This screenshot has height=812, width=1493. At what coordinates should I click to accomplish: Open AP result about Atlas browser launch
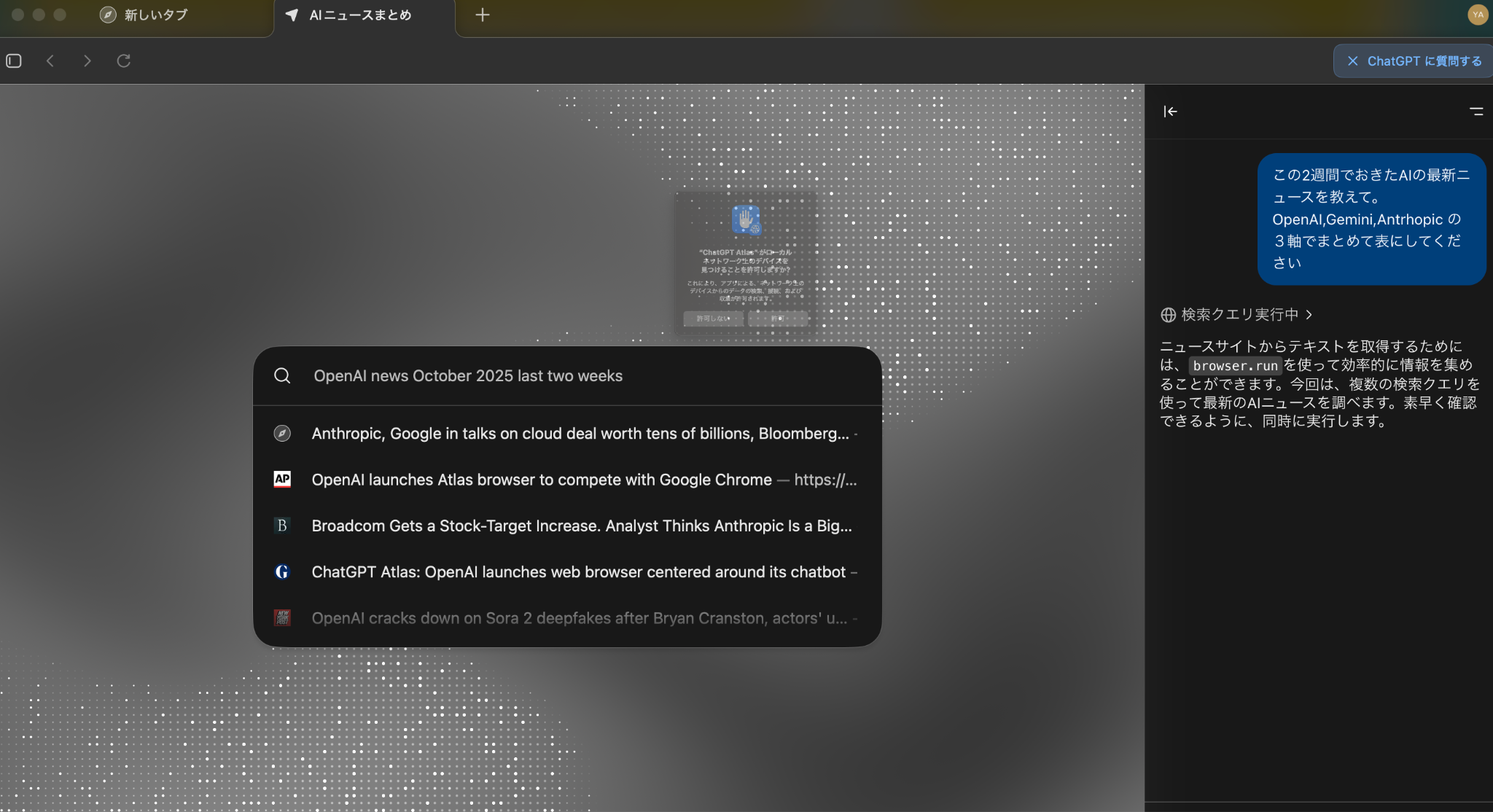click(x=541, y=480)
